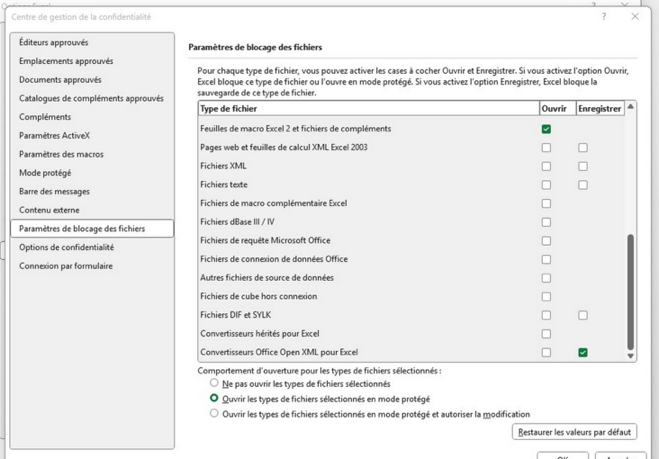Screen dimensions: 659x459
Task: Click the Paramètres de blocage des fichiers heading
Action: [255, 47]
